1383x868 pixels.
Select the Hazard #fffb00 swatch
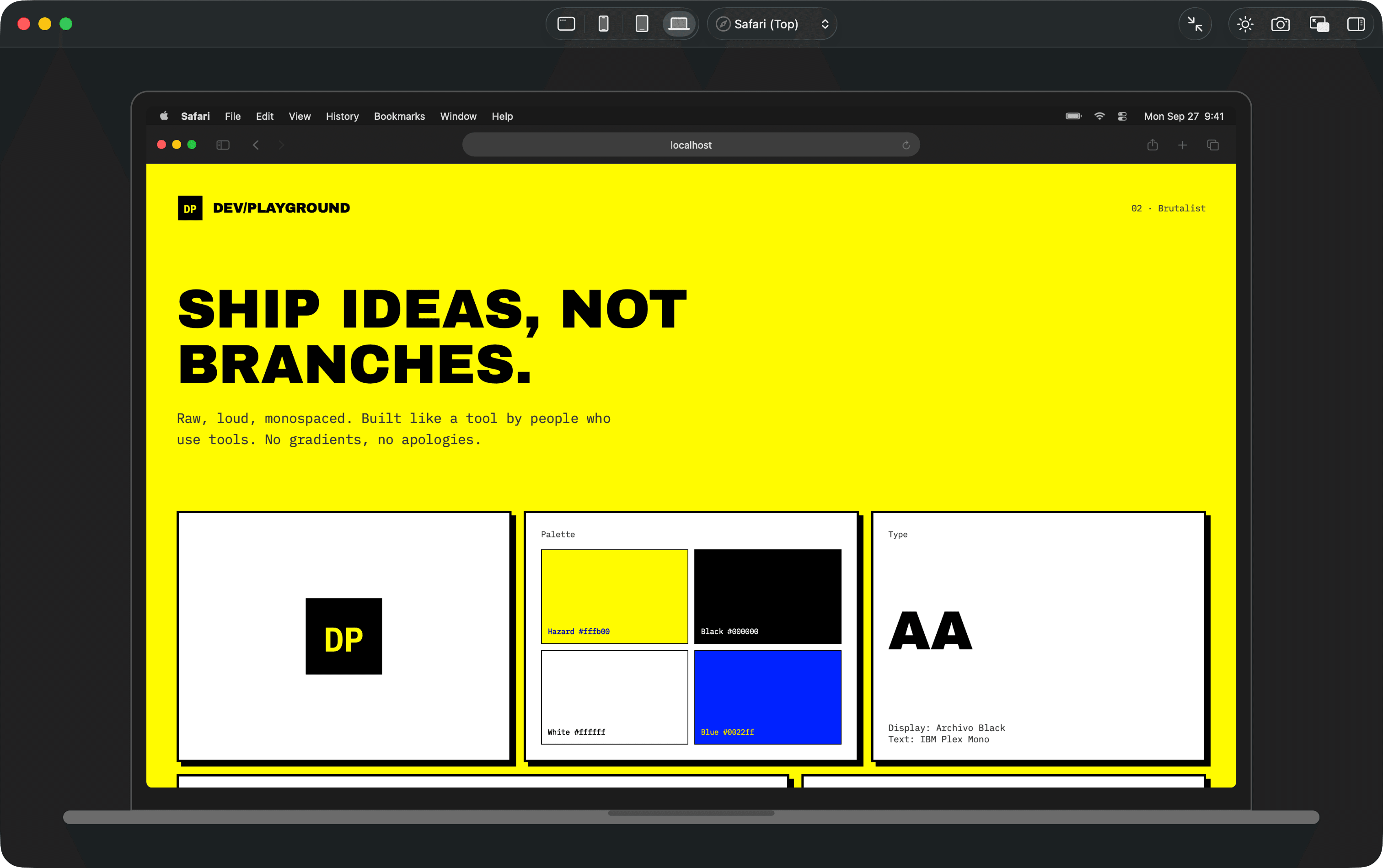point(614,596)
